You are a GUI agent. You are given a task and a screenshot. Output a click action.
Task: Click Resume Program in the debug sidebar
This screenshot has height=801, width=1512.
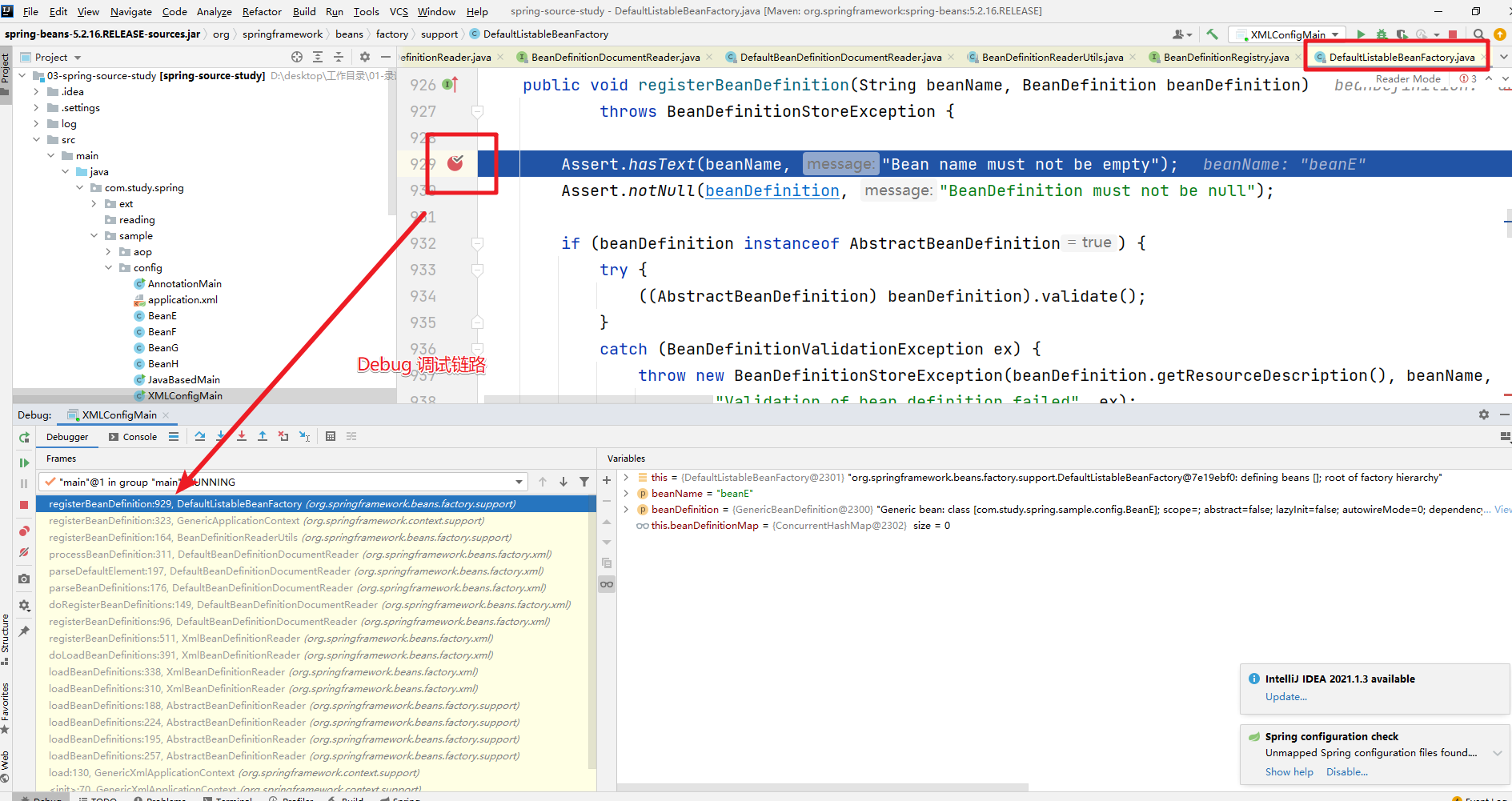pos(24,463)
